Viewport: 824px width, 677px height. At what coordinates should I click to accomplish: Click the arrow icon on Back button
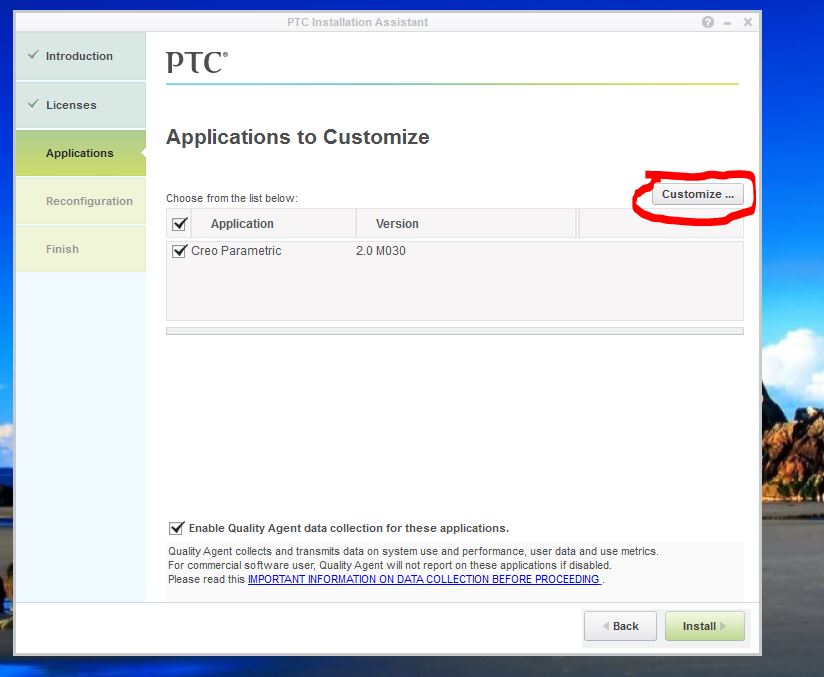(605, 626)
